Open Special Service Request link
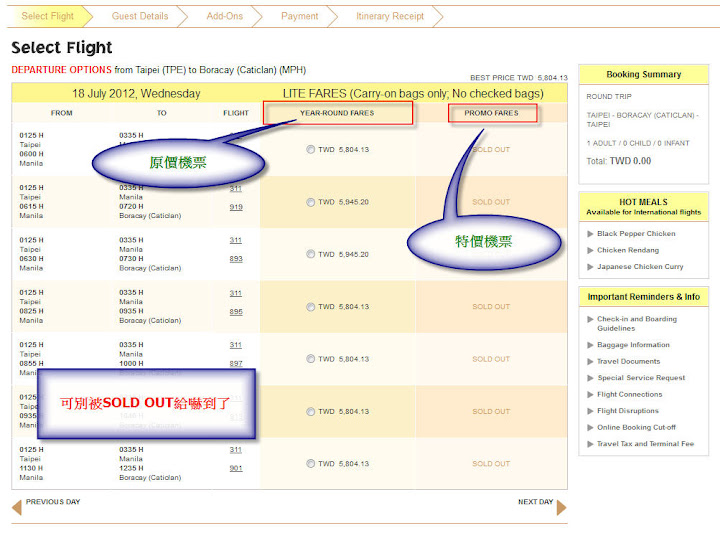The width and height of the screenshot is (720, 533). [641, 378]
